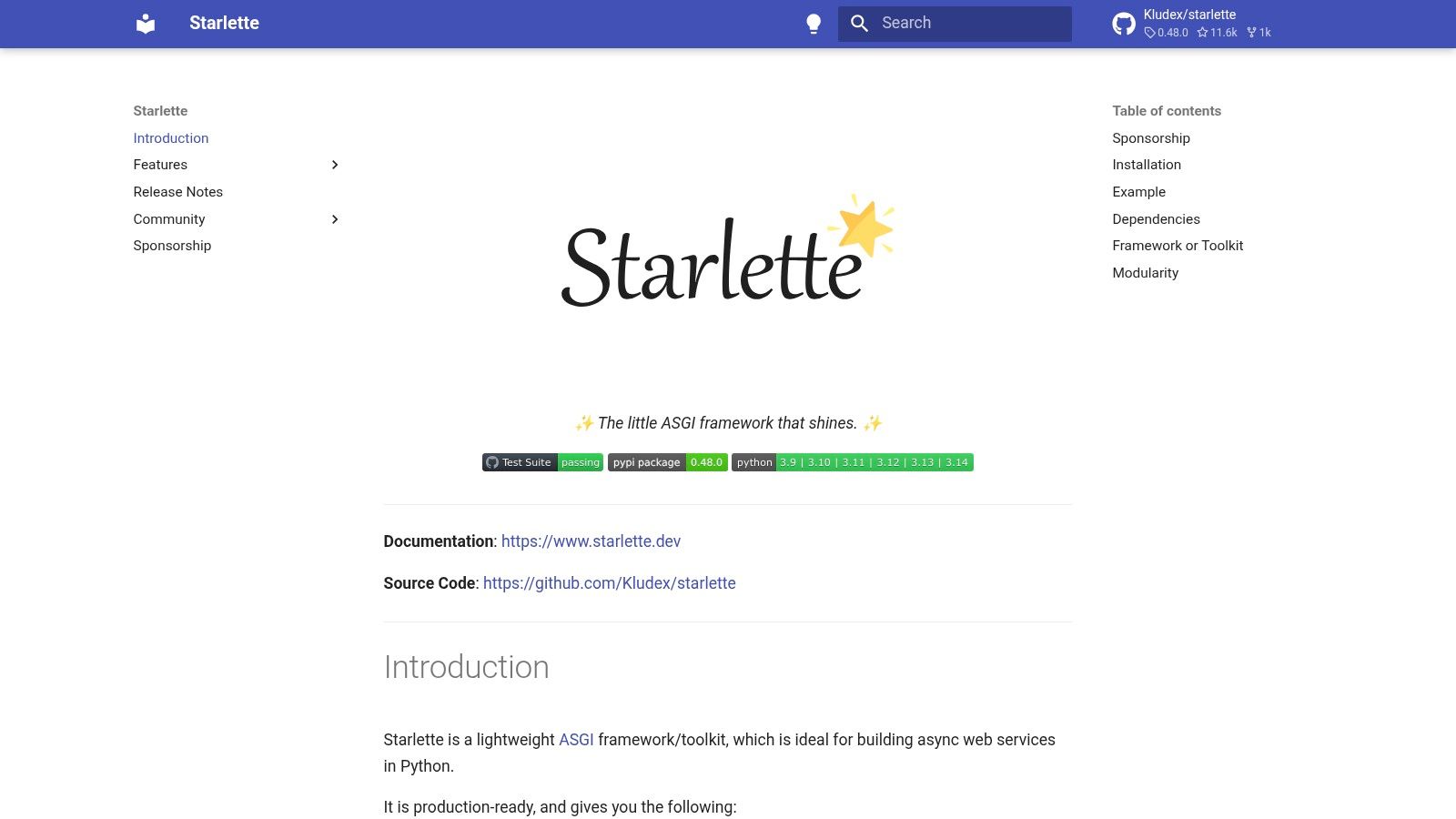Jump to Dependencies in table of contents
1456x819 pixels.
(x=1156, y=219)
